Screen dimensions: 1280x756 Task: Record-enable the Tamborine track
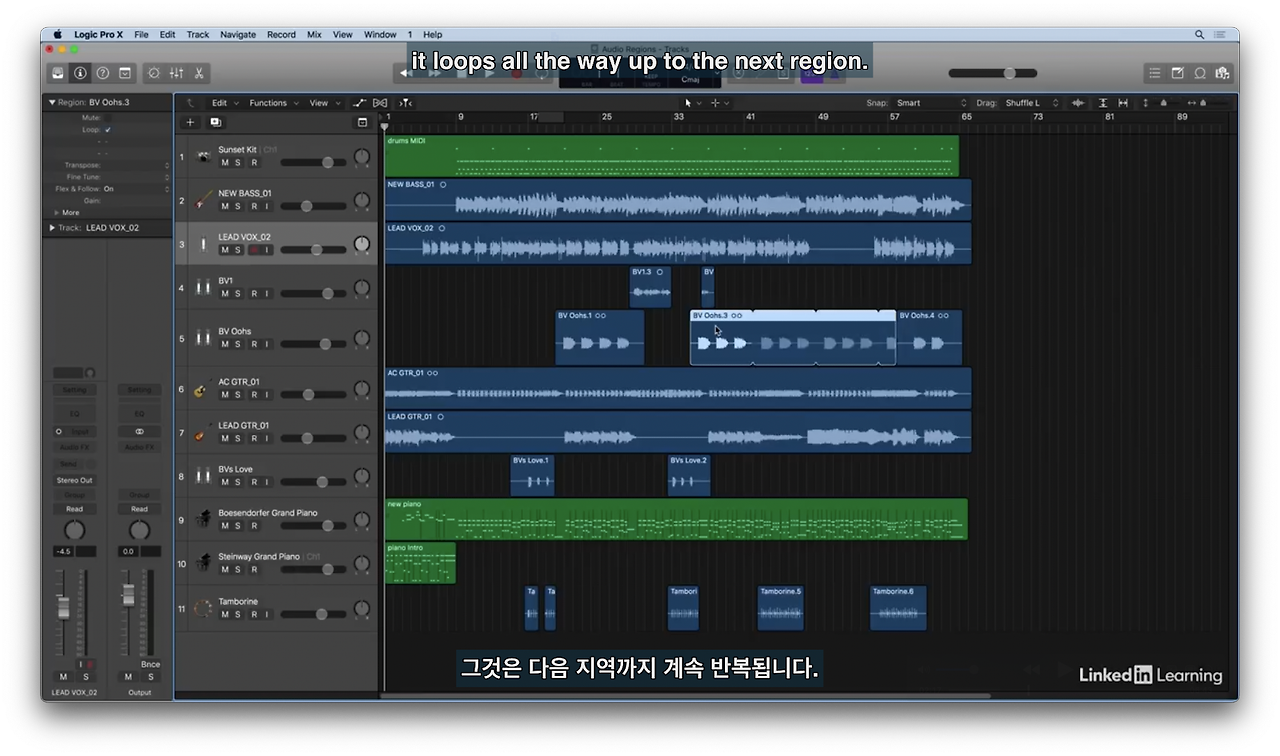(x=253, y=614)
